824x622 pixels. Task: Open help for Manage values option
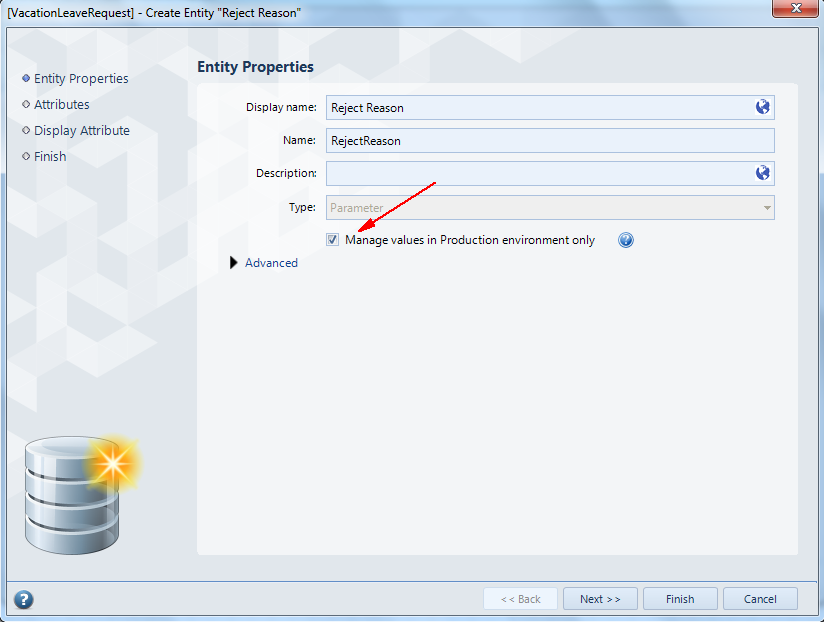click(625, 240)
